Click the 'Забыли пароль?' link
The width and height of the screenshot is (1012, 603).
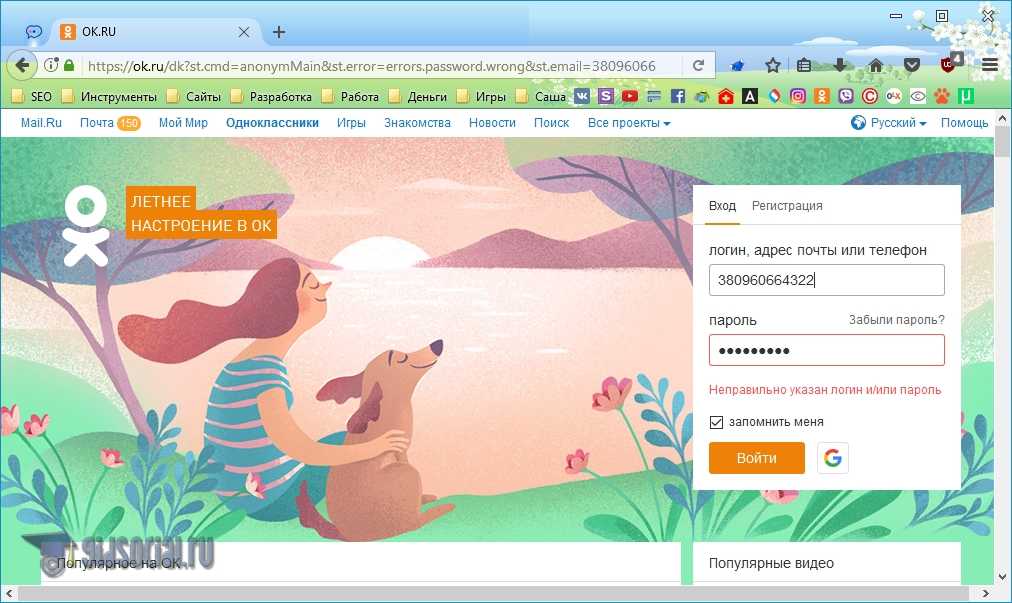(896, 320)
